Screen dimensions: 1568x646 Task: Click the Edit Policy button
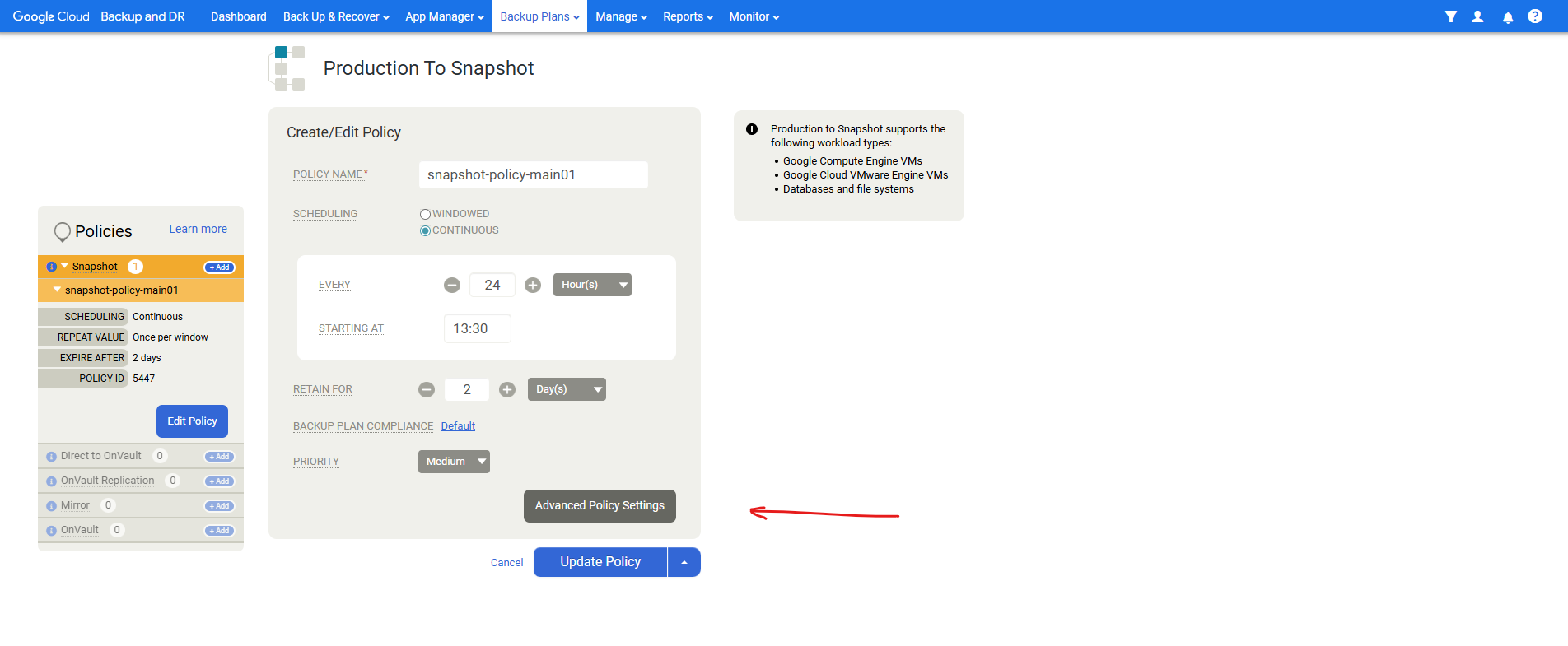(192, 421)
